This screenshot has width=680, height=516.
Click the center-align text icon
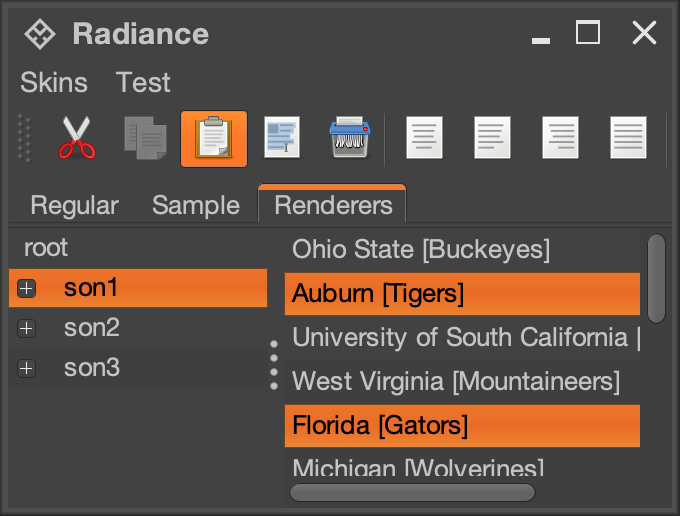(x=424, y=137)
